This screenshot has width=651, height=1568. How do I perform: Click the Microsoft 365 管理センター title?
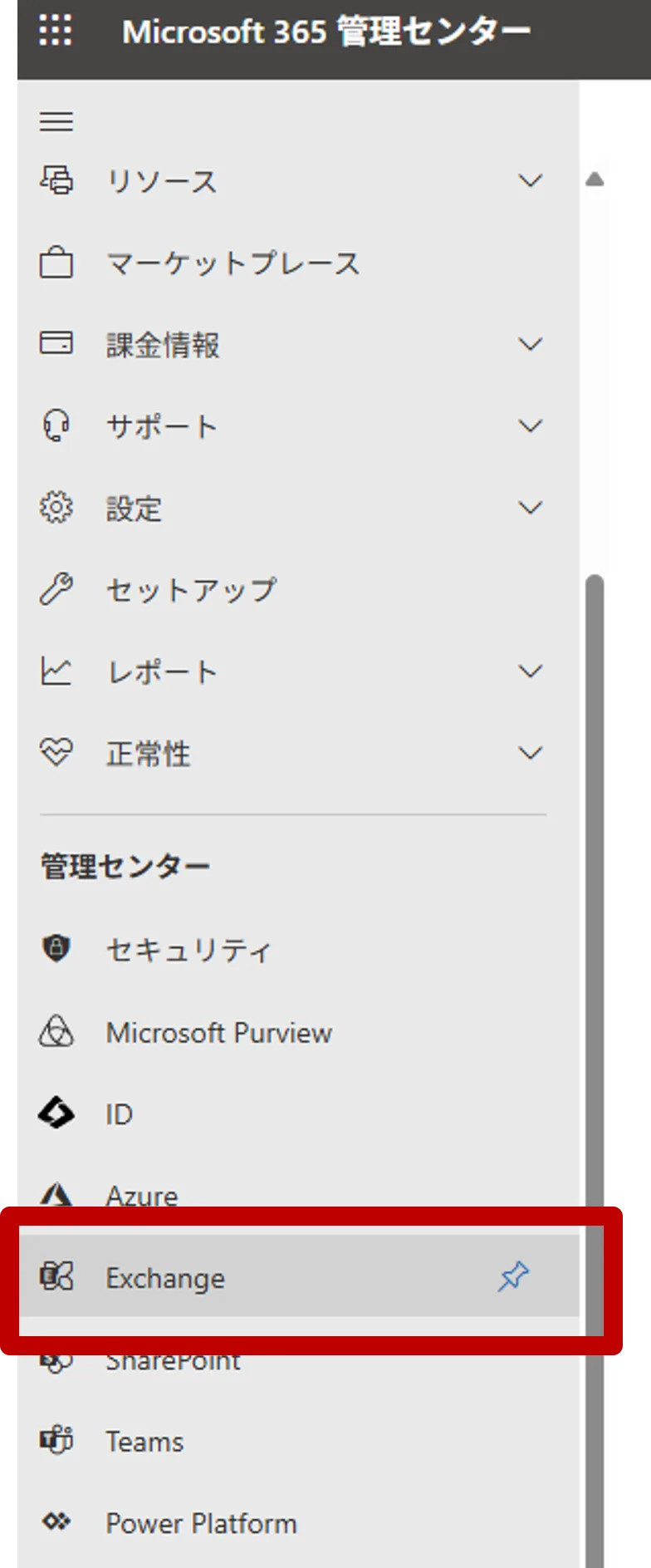pos(326,32)
